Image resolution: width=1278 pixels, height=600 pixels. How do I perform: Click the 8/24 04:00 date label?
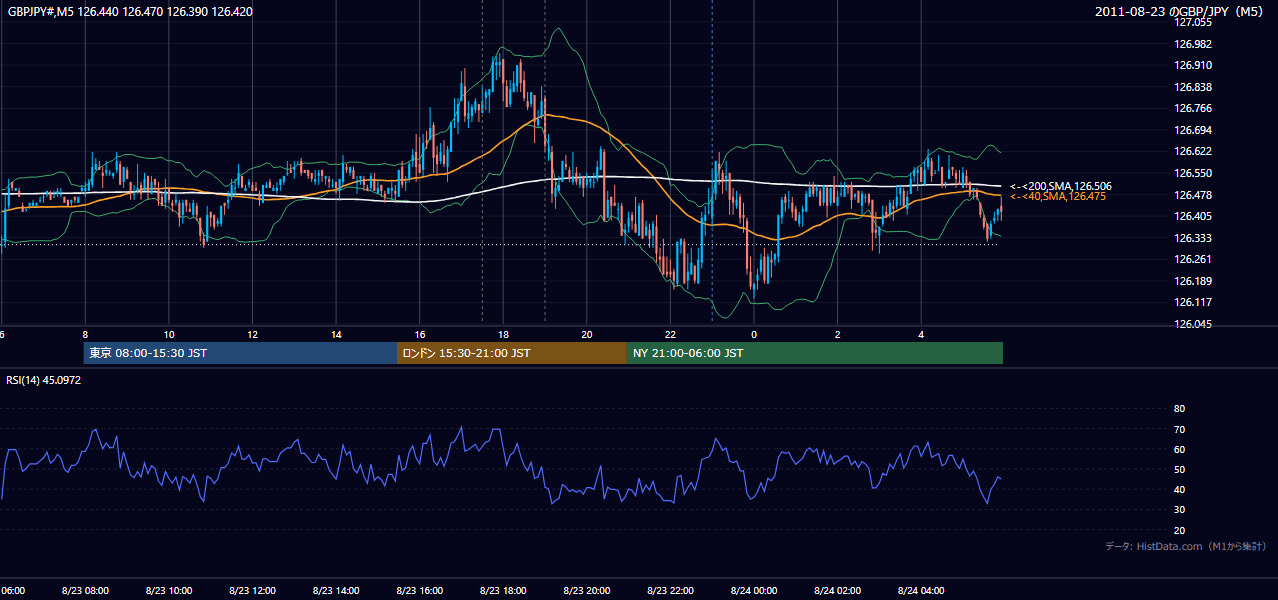pos(921,591)
